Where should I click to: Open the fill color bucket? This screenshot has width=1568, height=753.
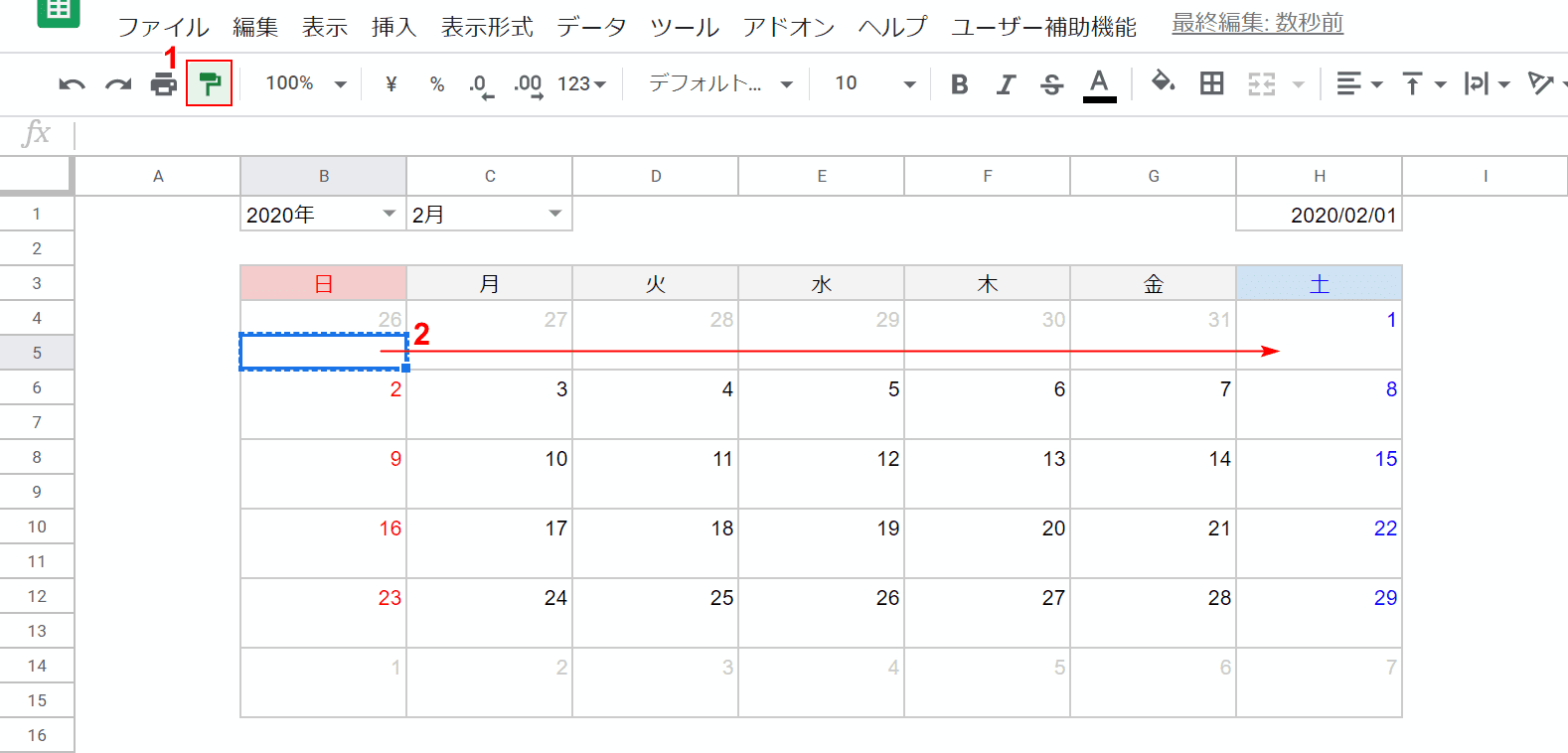click(x=1163, y=82)
